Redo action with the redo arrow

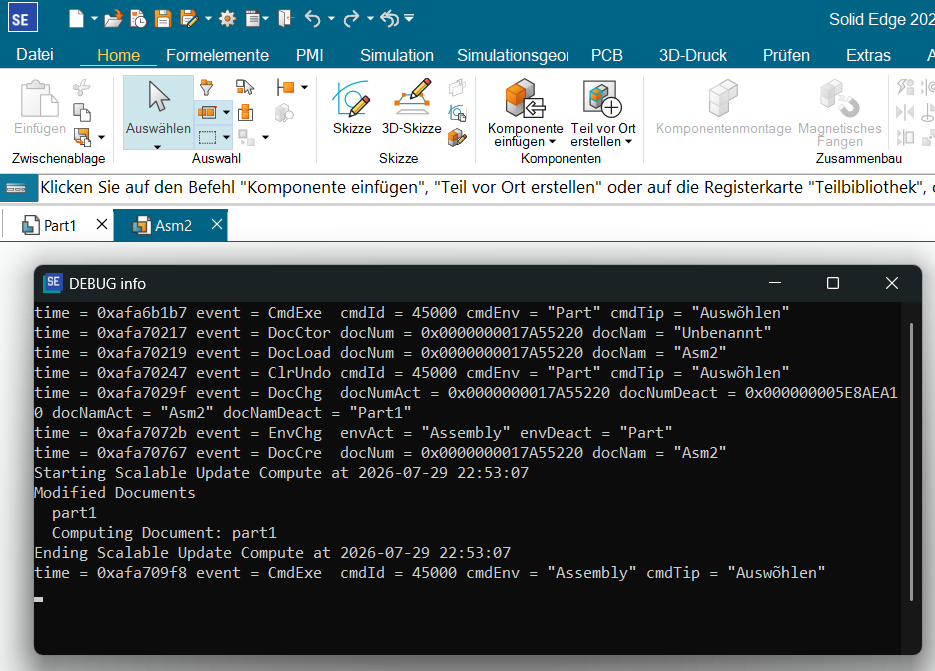[352, 18]
